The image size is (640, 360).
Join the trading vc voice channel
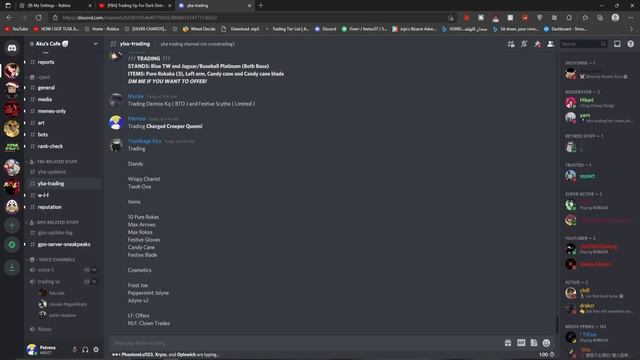coord(63,282)
